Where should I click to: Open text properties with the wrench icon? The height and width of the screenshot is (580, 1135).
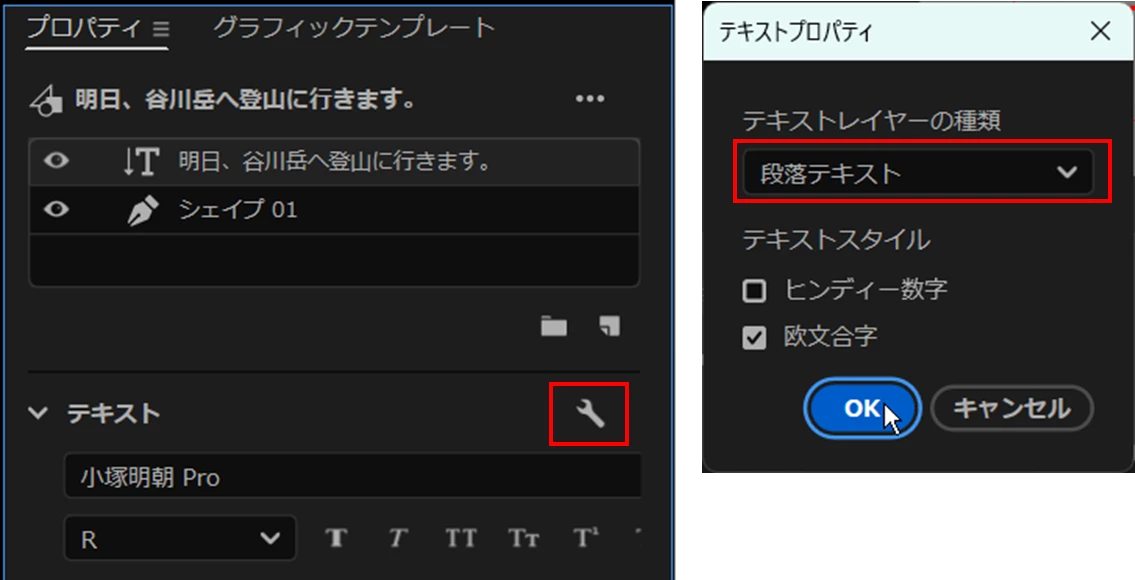tap(589, 414)
